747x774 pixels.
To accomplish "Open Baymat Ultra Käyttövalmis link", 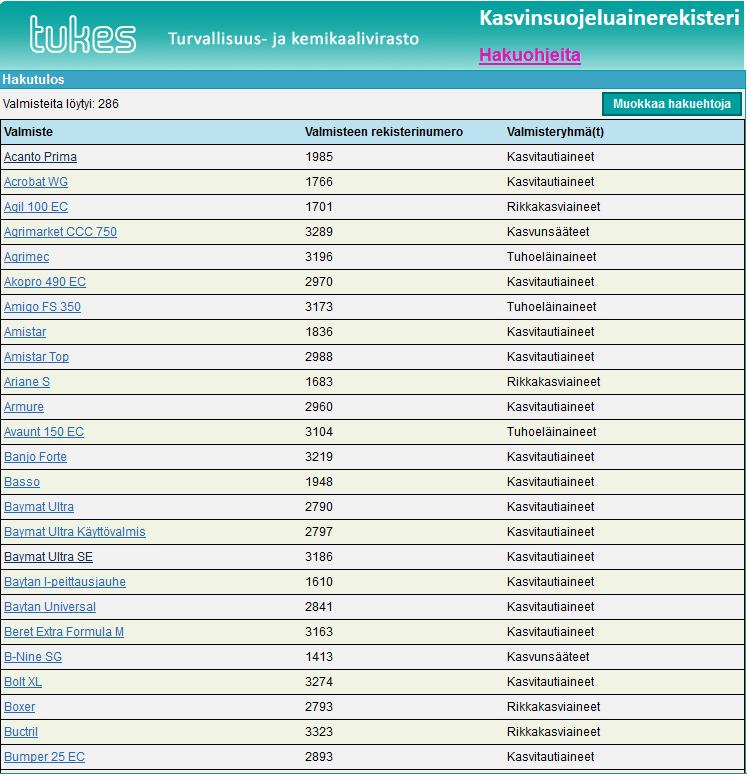I will [x=75, y=532].
